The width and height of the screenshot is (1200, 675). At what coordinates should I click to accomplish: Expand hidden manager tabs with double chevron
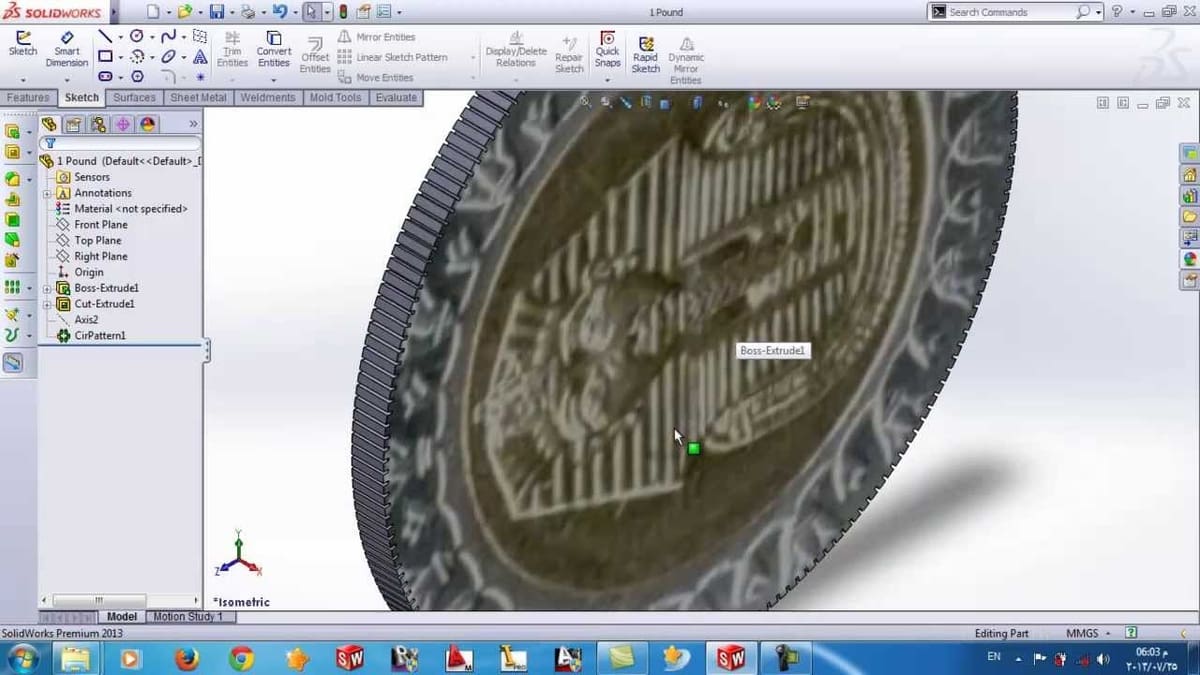click(x=193, y=124)
